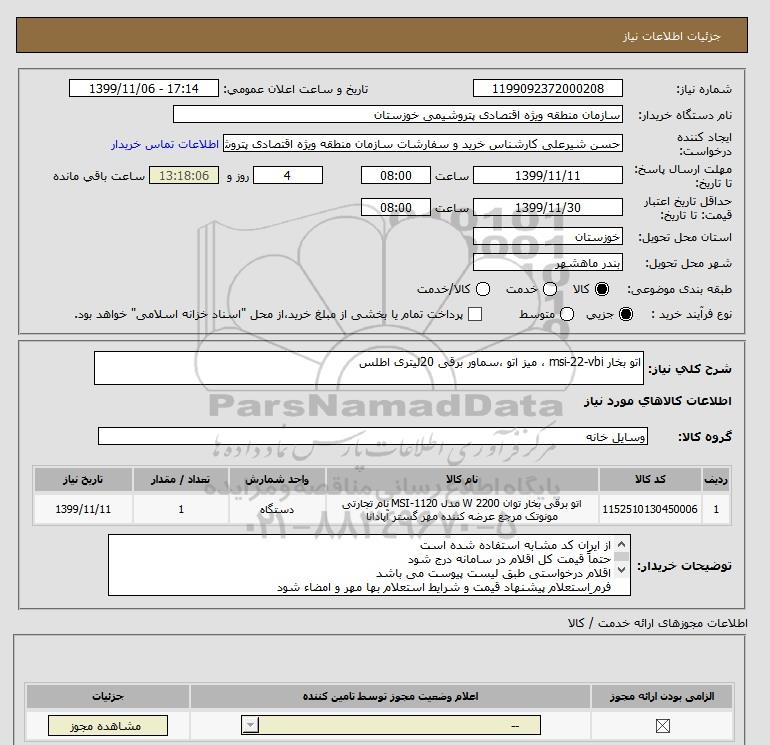Toggle mandatory license checkbox in table

(x=662, y=725)
